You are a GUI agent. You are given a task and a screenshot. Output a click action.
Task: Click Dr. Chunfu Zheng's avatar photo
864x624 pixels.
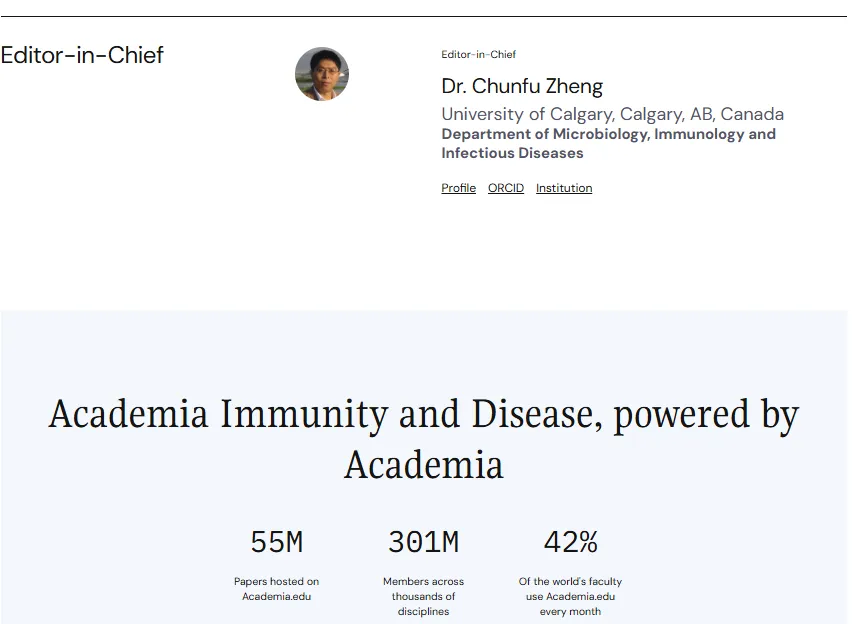(x=322, y=74)
